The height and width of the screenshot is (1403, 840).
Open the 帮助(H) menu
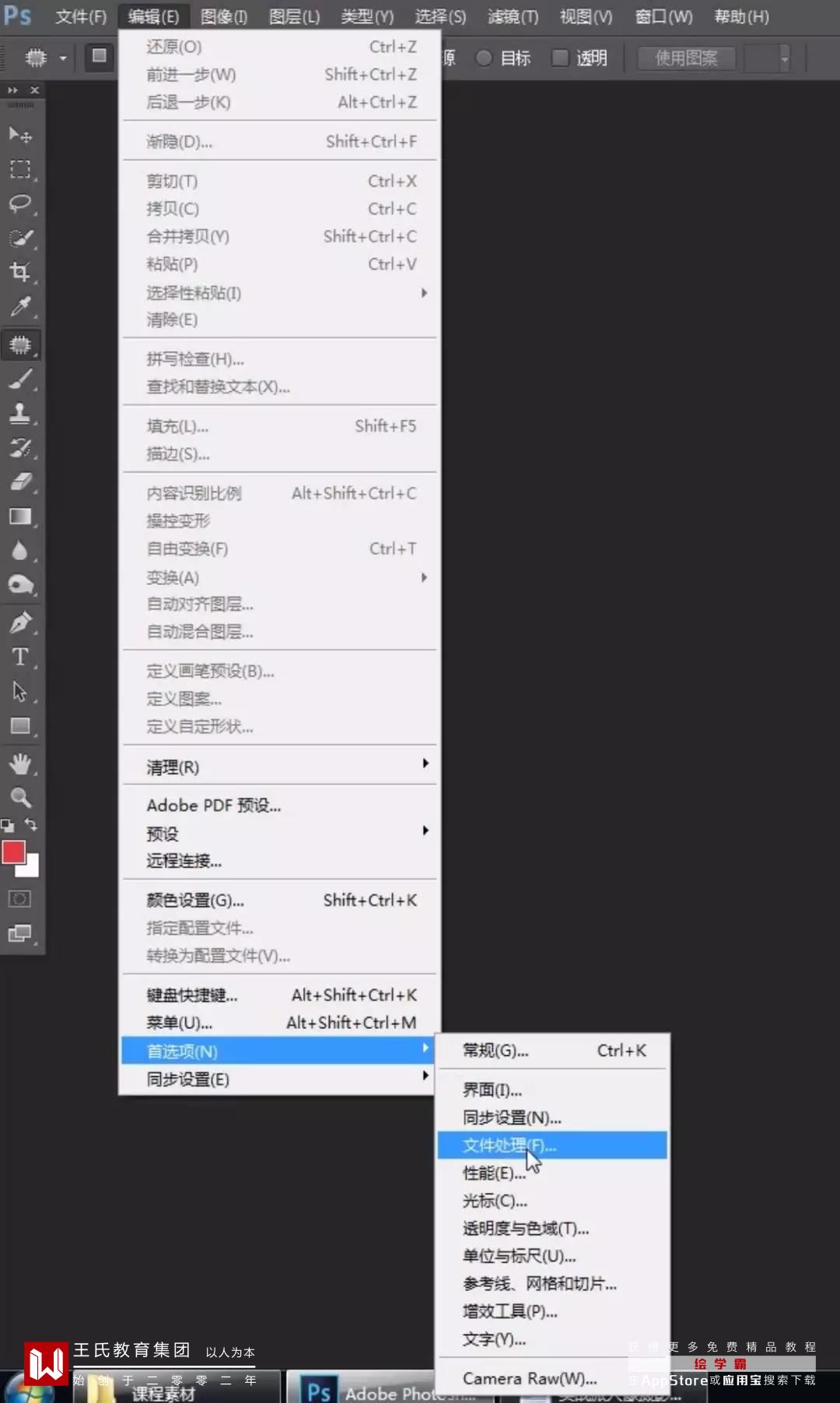click(x=742, y=16)
